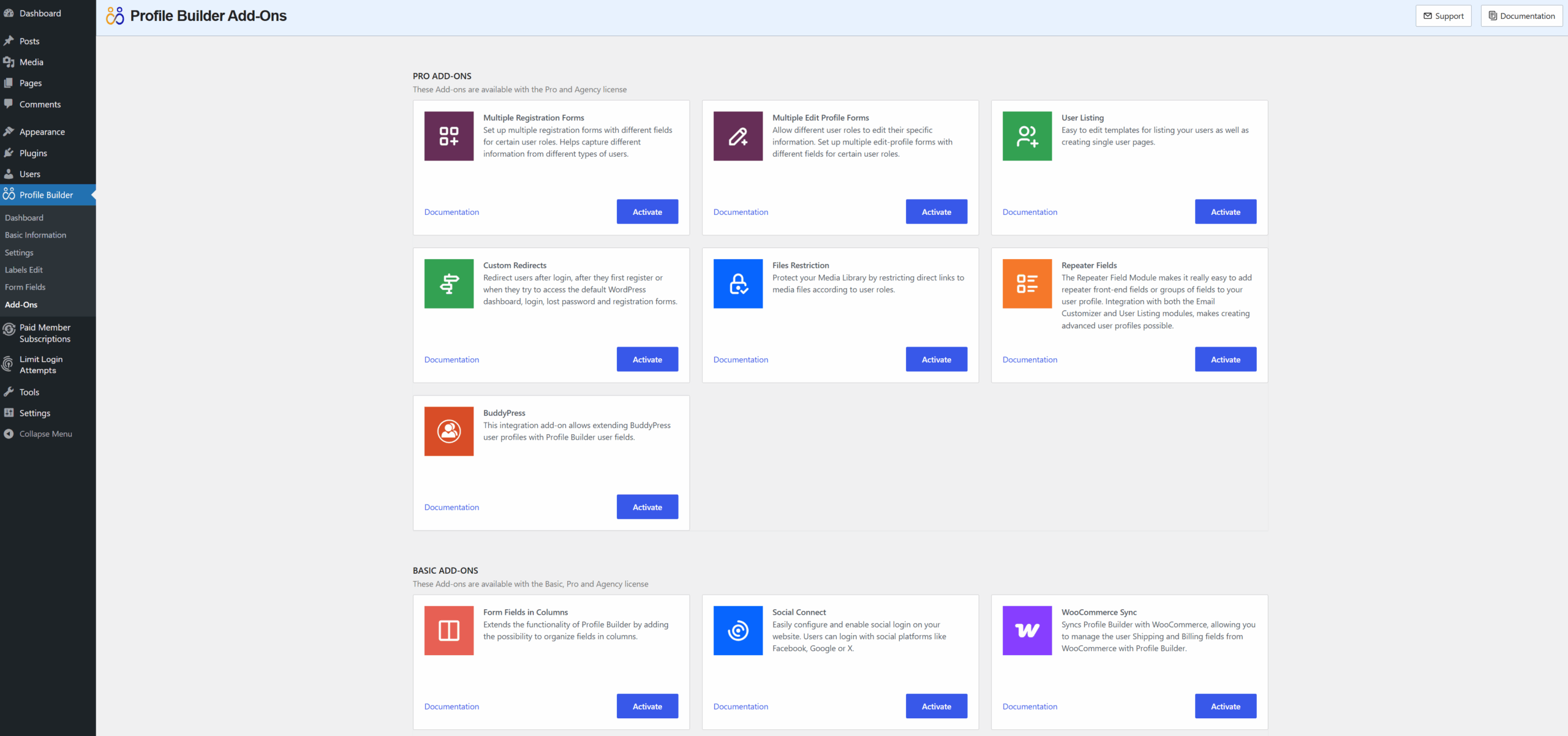Click the WooCommerce Sync purple icon
Viewport: 1568px width, 736px height.
pyautogui.click(x=1027, y=631)
